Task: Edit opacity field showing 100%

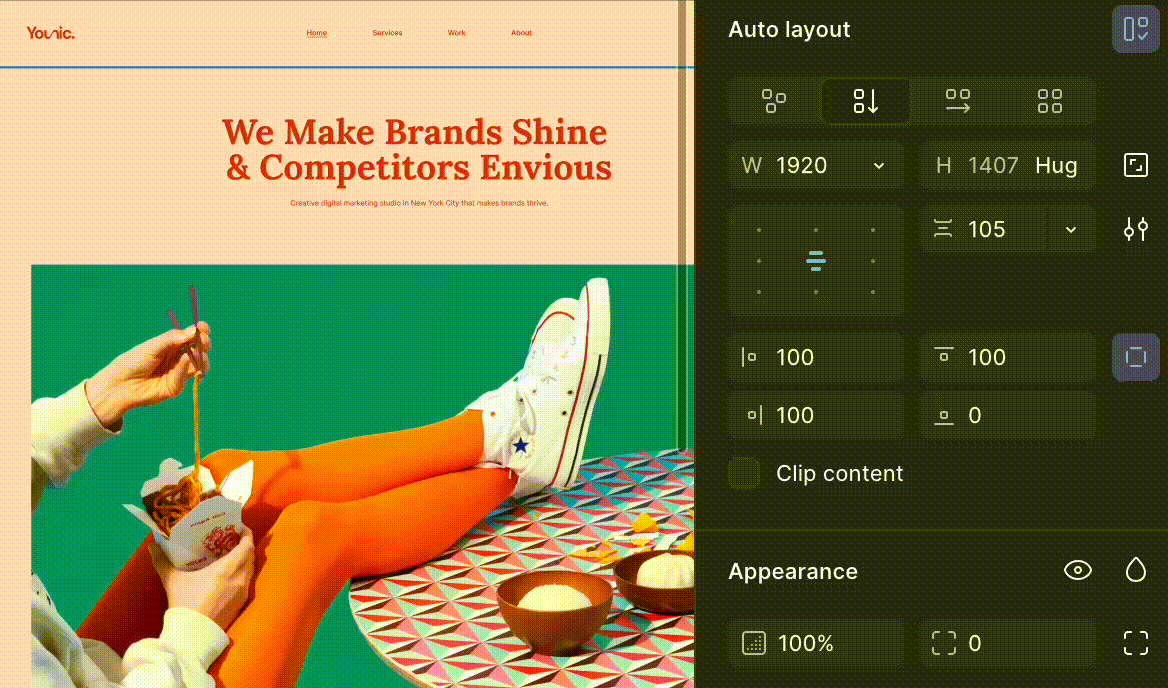Action: pyautogui.click(x=816, y=643)
